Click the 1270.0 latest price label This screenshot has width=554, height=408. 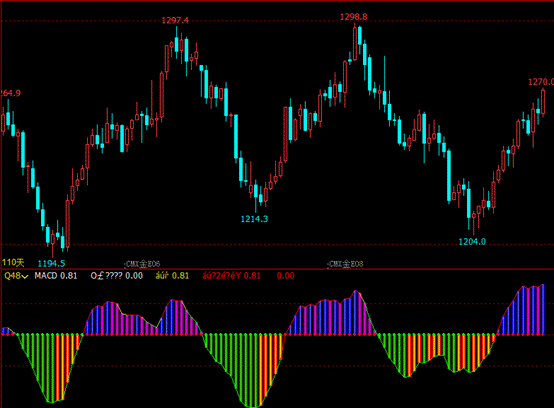point(541,82)
